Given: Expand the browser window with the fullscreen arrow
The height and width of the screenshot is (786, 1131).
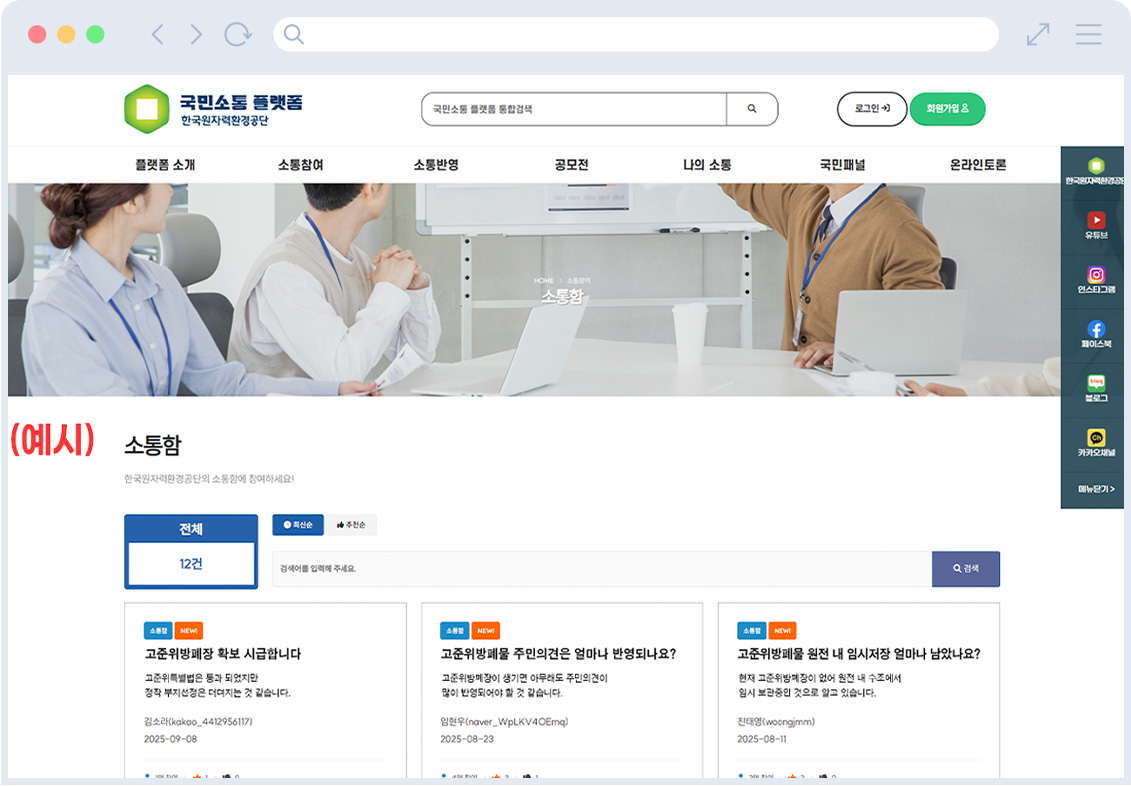Looking at the screenshot, I should coord(1038,35).
